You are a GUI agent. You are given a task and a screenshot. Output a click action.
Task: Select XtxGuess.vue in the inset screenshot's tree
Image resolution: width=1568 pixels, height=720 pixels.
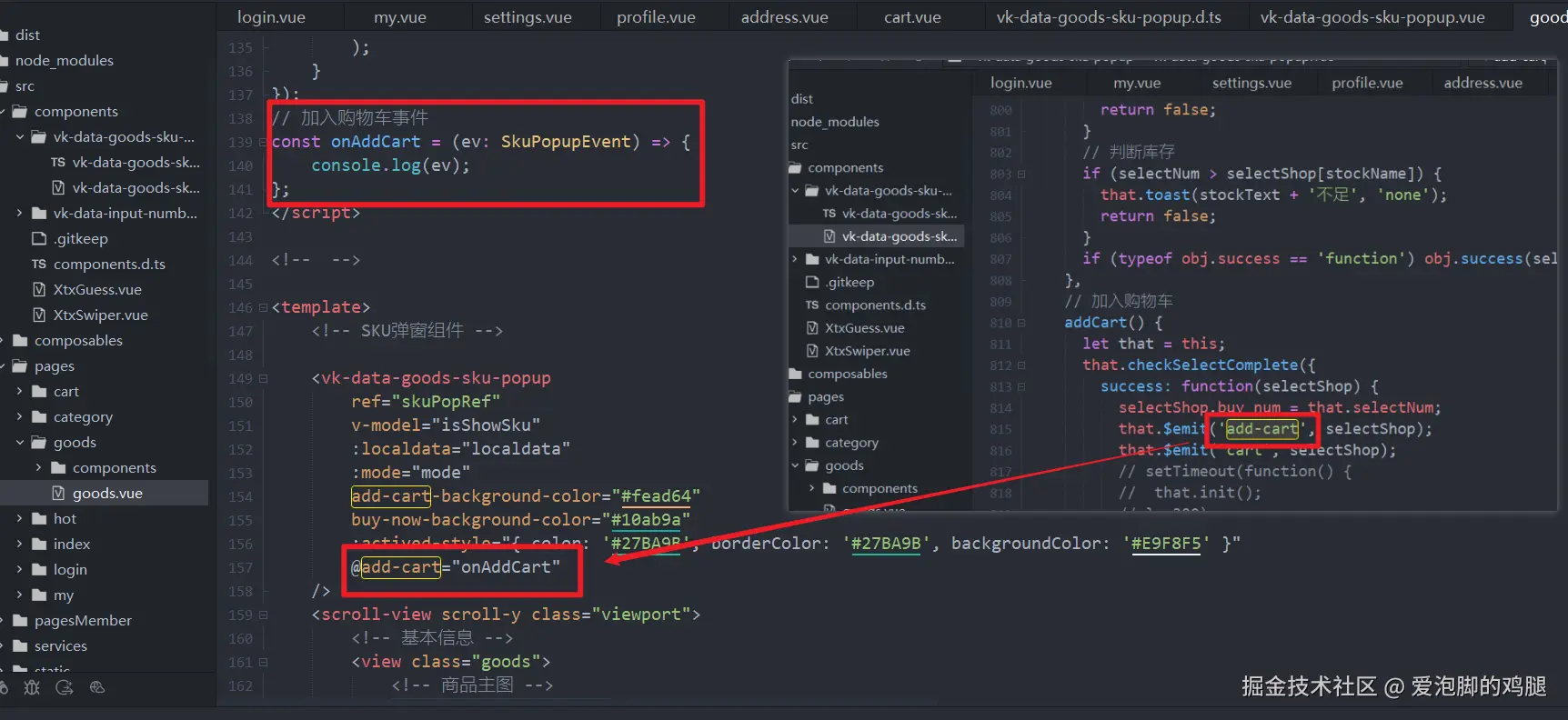click(864, 327)
